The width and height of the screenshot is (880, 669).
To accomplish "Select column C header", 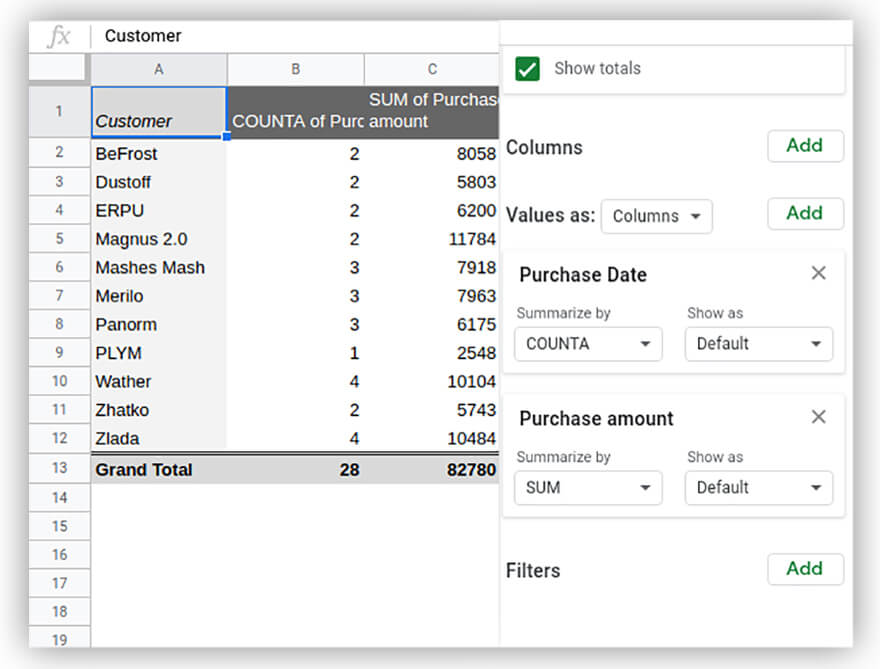I will (x=431, y=69).
